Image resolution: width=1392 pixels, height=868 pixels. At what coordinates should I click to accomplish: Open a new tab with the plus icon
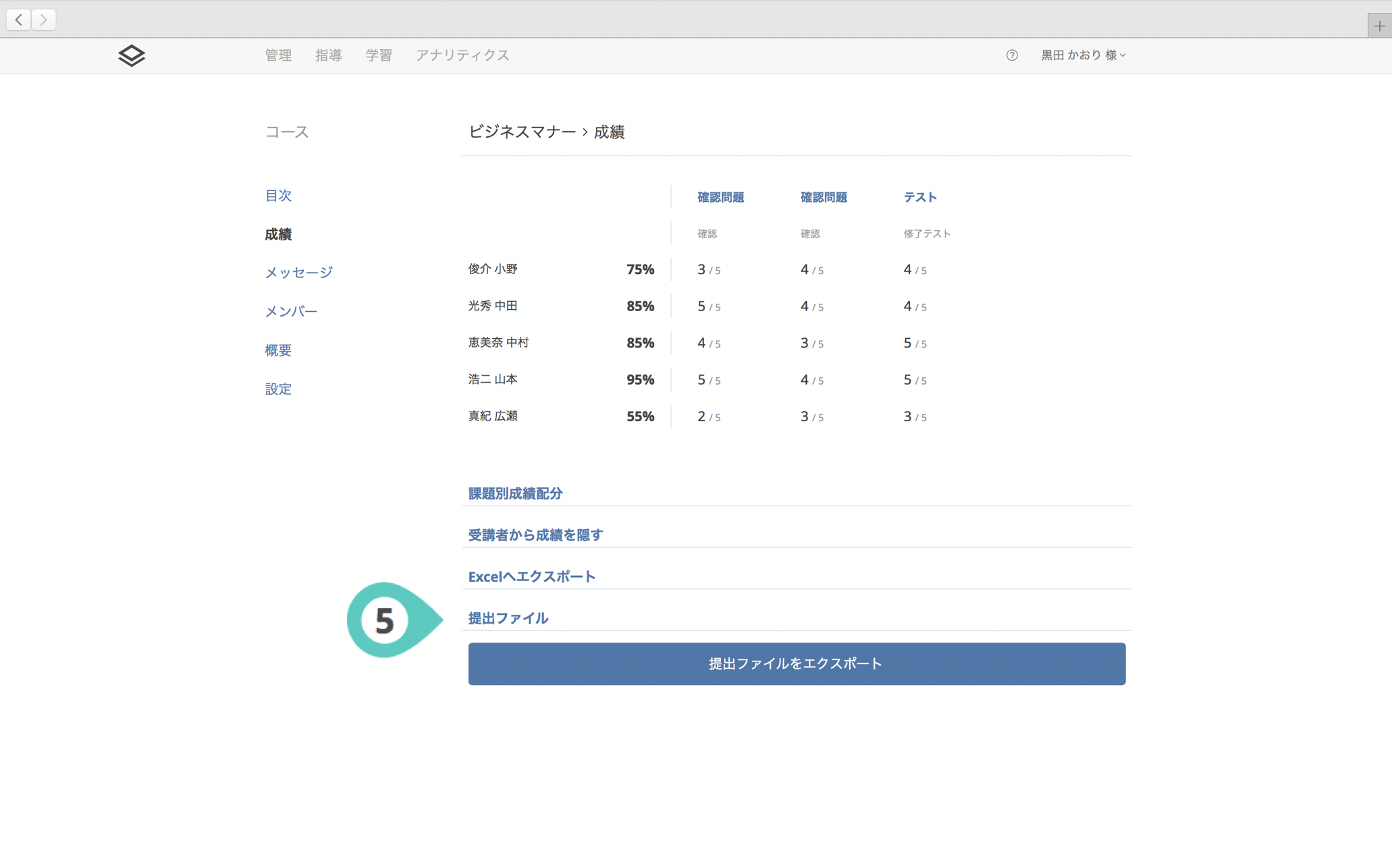(1379, 26)
